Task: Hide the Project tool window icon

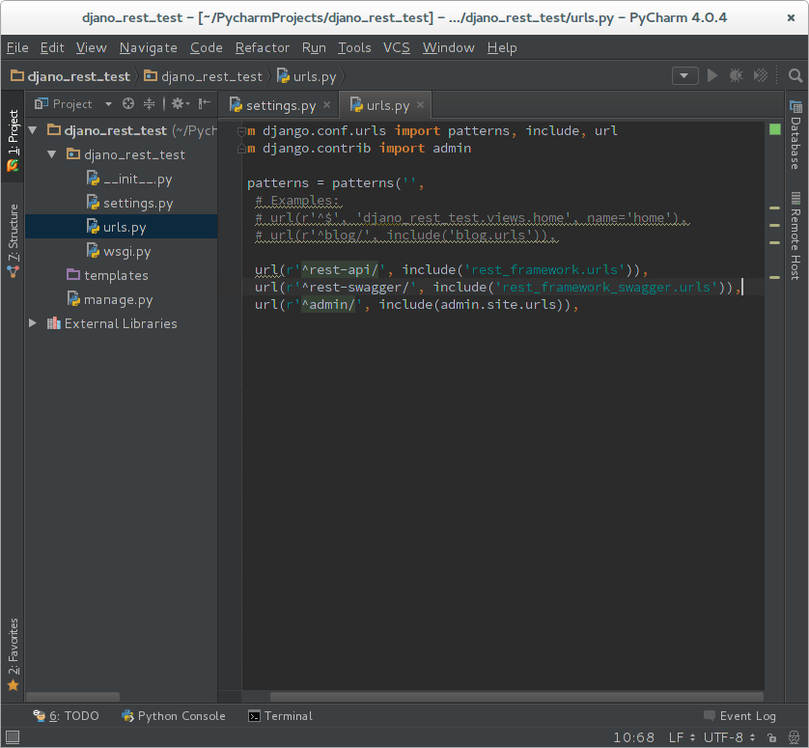Action: point(204,104)
